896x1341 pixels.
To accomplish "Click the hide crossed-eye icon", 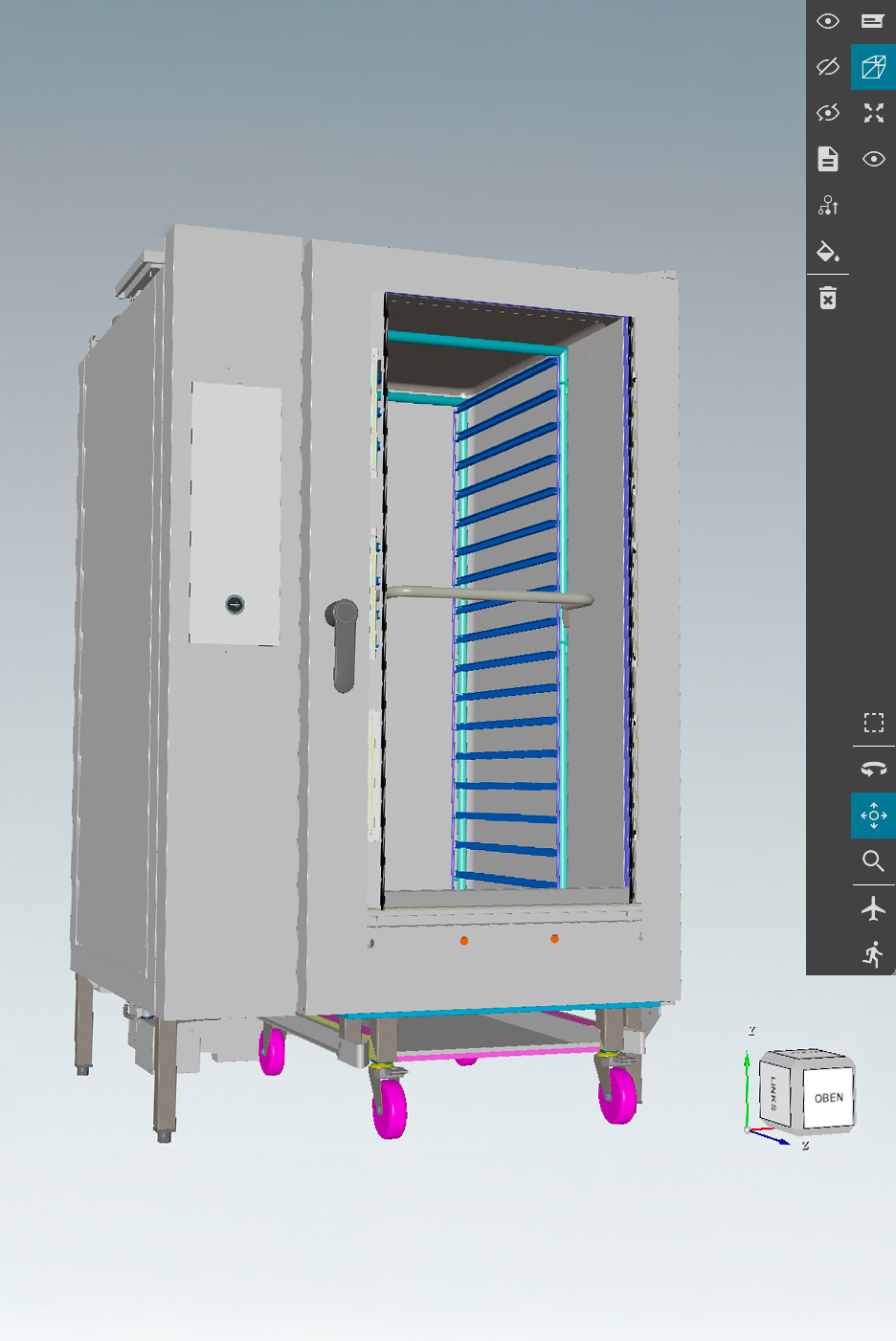I will 828,67.
